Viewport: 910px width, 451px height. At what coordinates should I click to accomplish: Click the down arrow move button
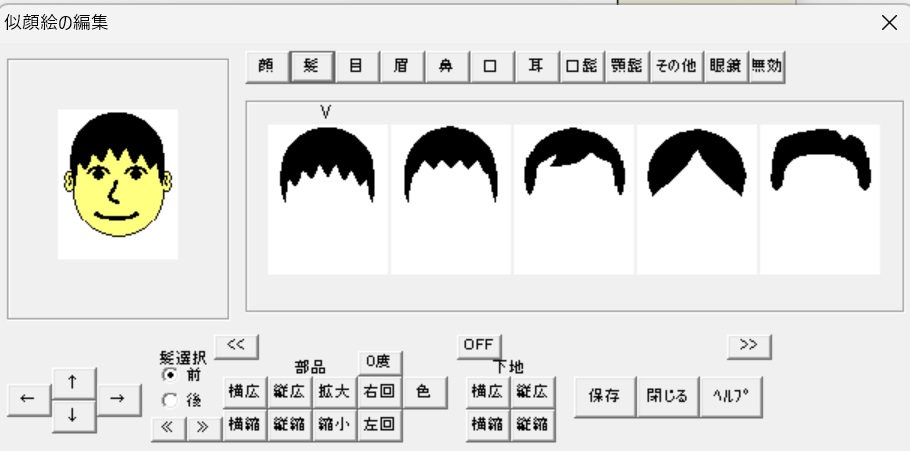[x=73, y=415]
